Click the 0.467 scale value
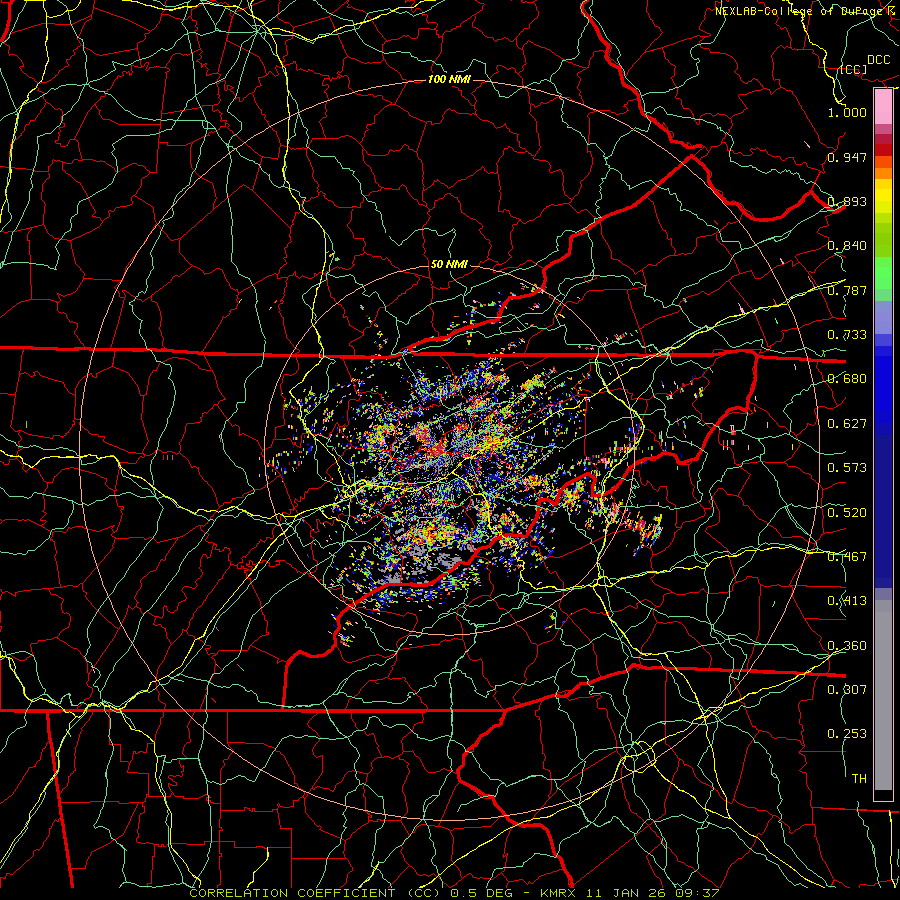The width and height of the screenshot is (900, 900). tap(847, 557)
